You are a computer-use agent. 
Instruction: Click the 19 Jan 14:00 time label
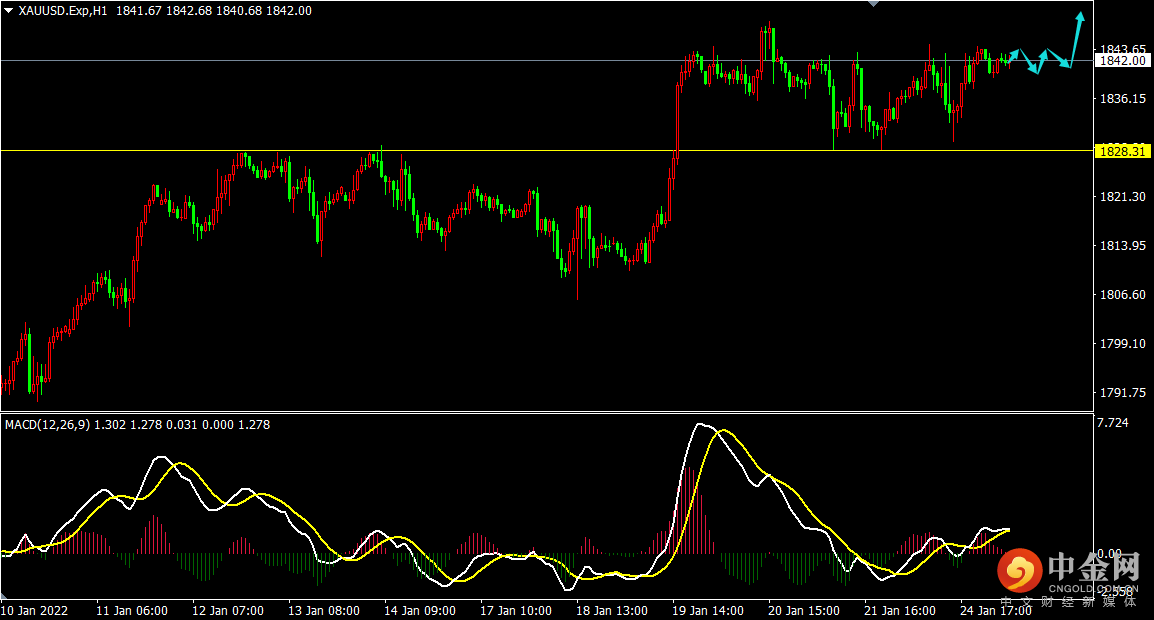(x=708, y=610)
